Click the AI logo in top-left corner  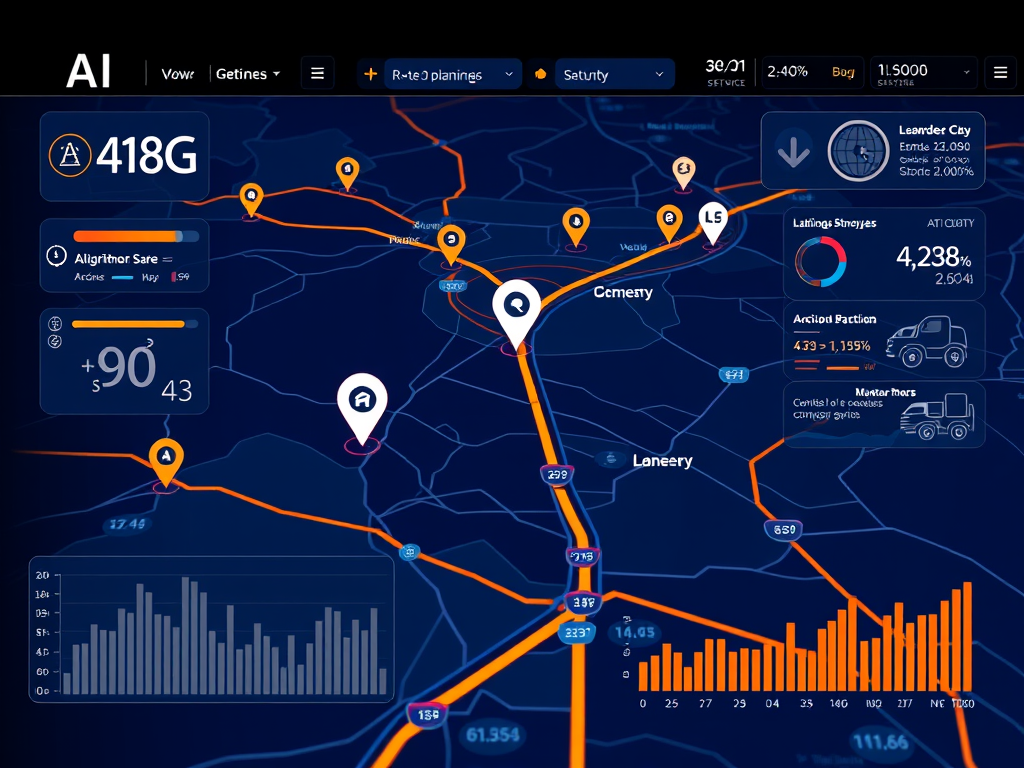coord(88,72)
